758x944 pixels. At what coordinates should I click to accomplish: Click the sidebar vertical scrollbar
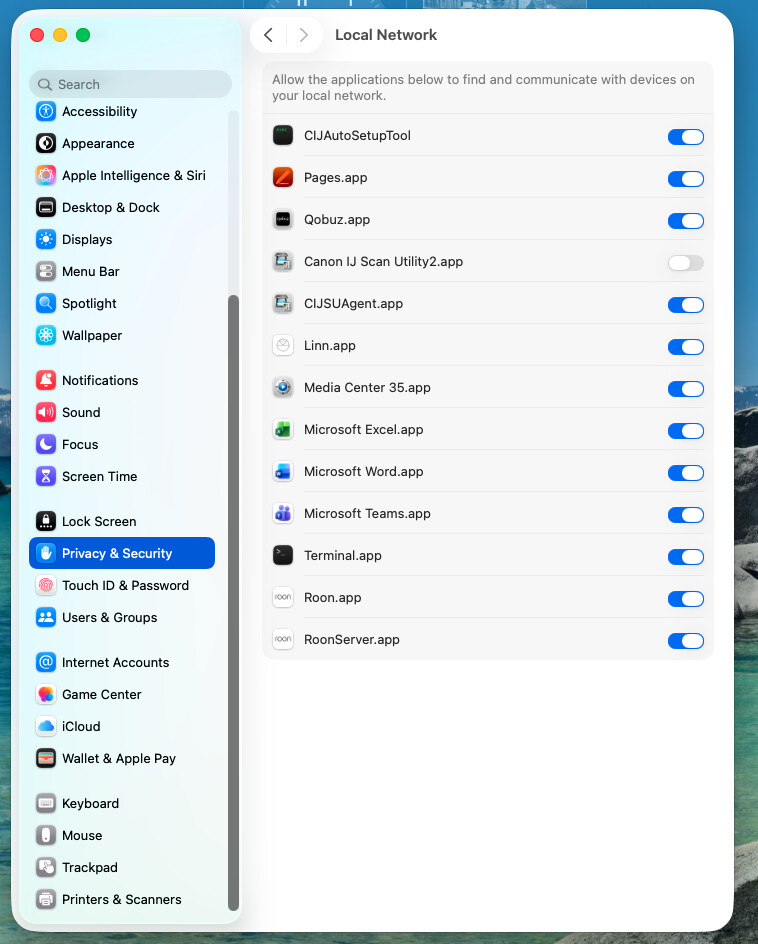click(x=234, y=602)
